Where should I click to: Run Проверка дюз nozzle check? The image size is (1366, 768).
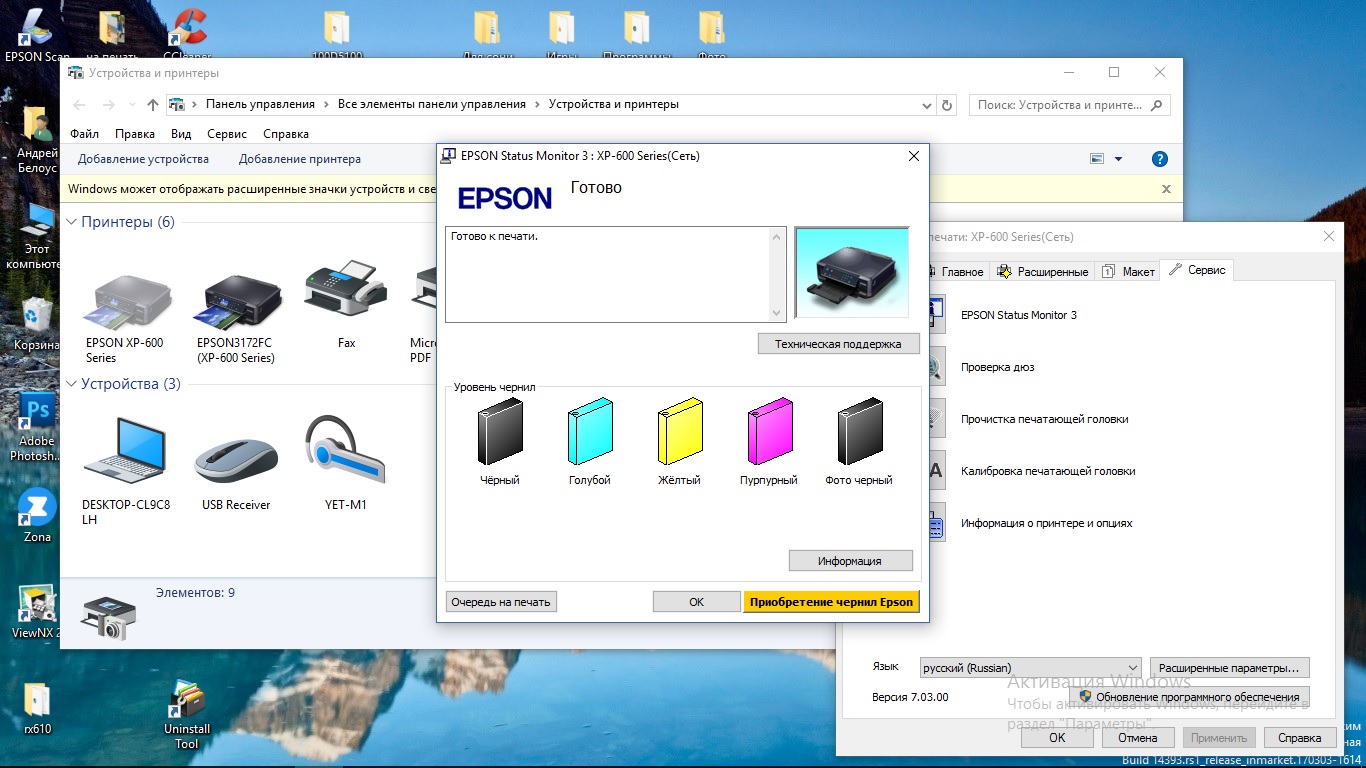tap(997, 367)
